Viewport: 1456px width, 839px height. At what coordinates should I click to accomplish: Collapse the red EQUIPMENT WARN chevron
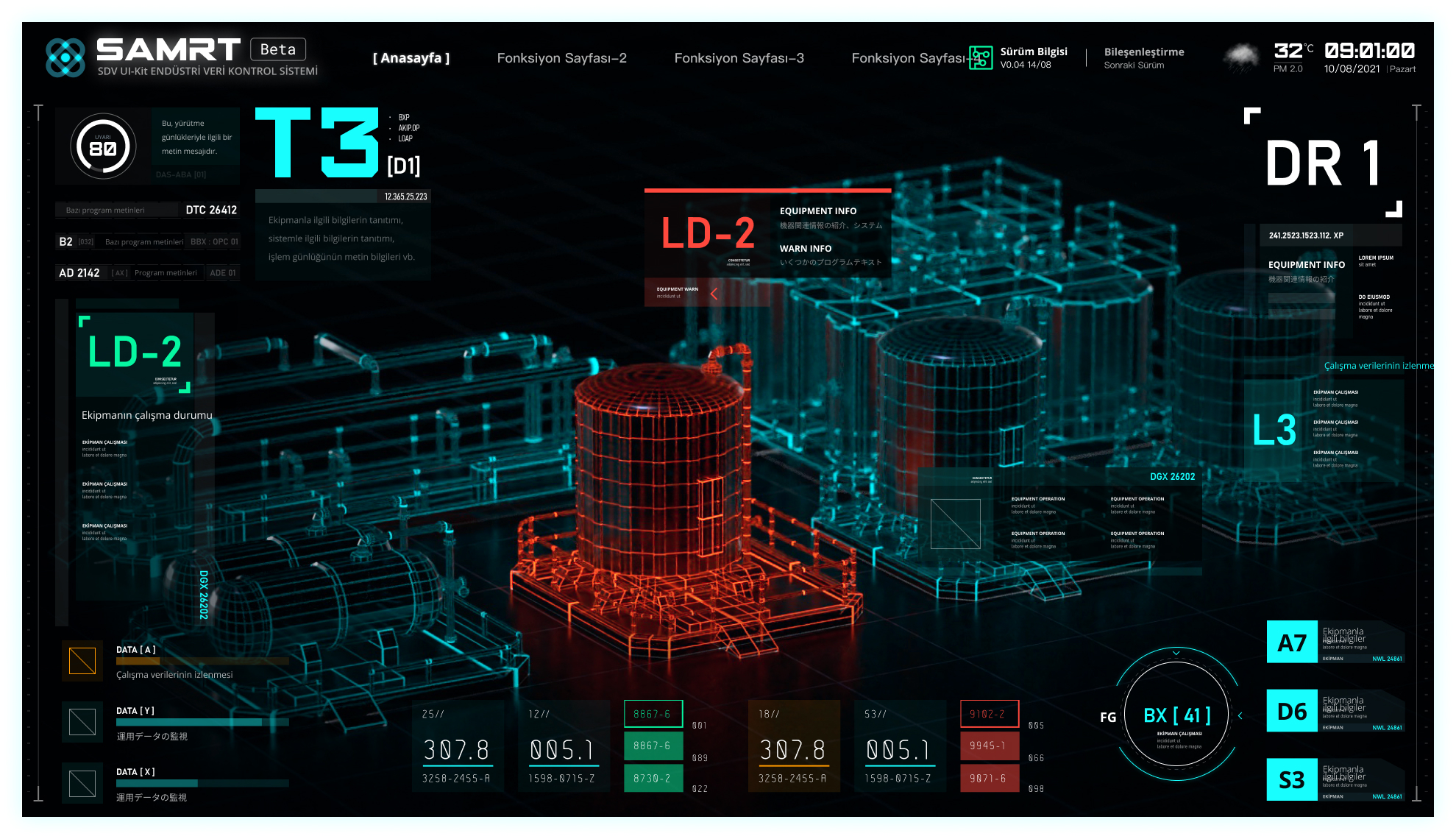point(714,294)
